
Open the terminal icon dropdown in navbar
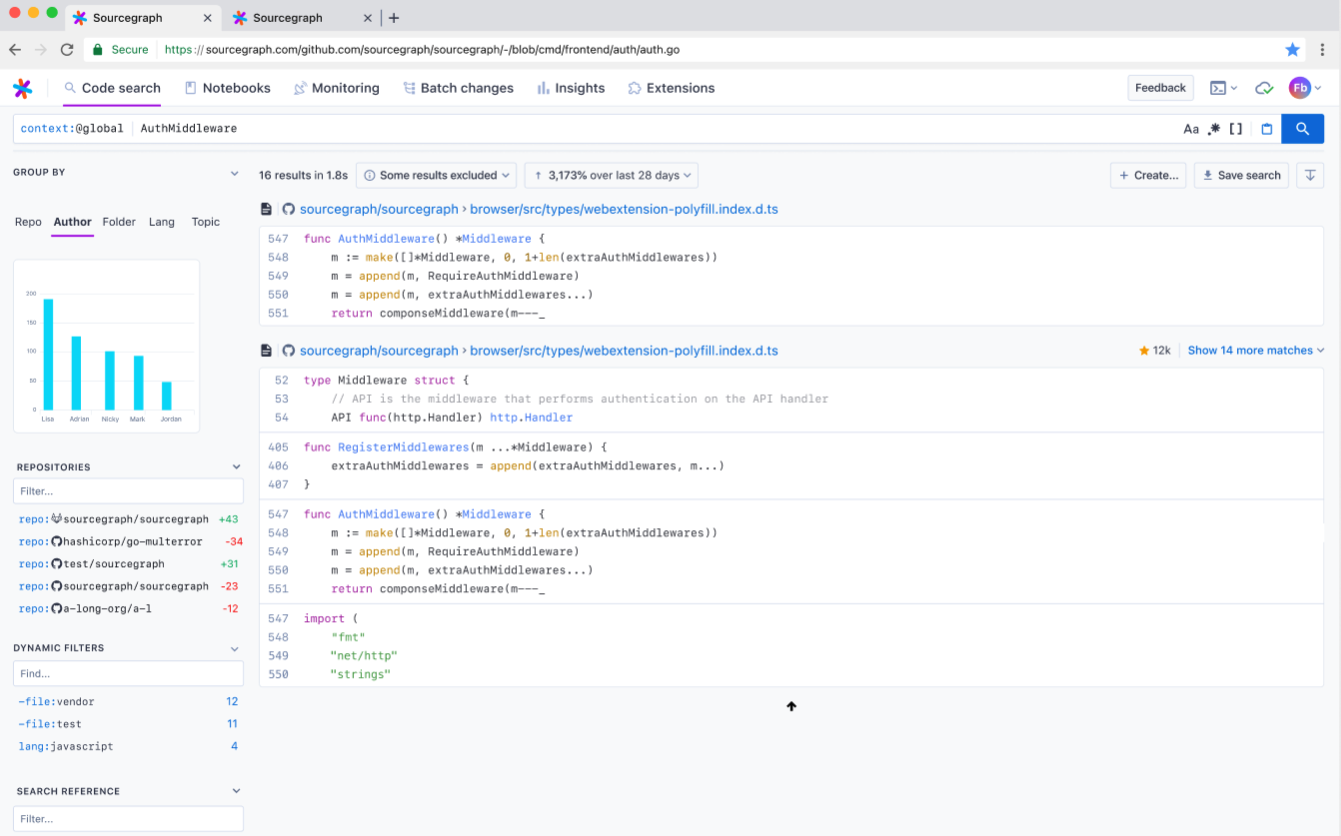click(1223, 88)
